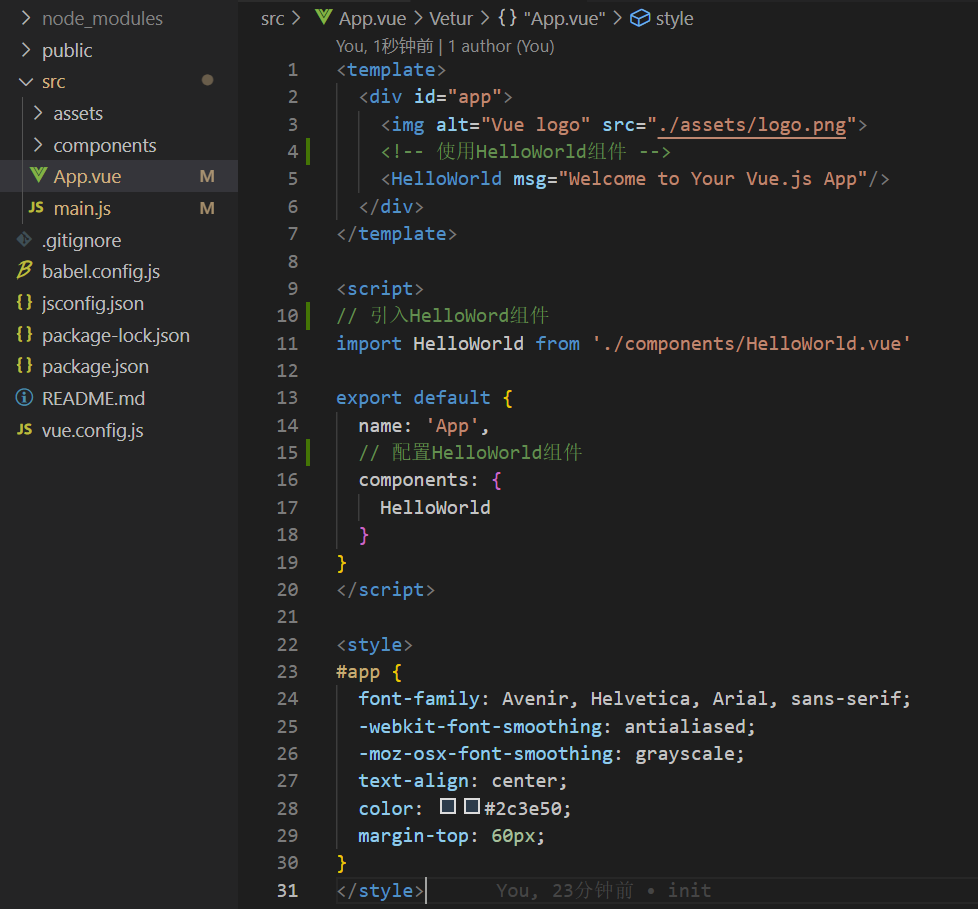Click 'components:' property on line 16

(419, 480)
